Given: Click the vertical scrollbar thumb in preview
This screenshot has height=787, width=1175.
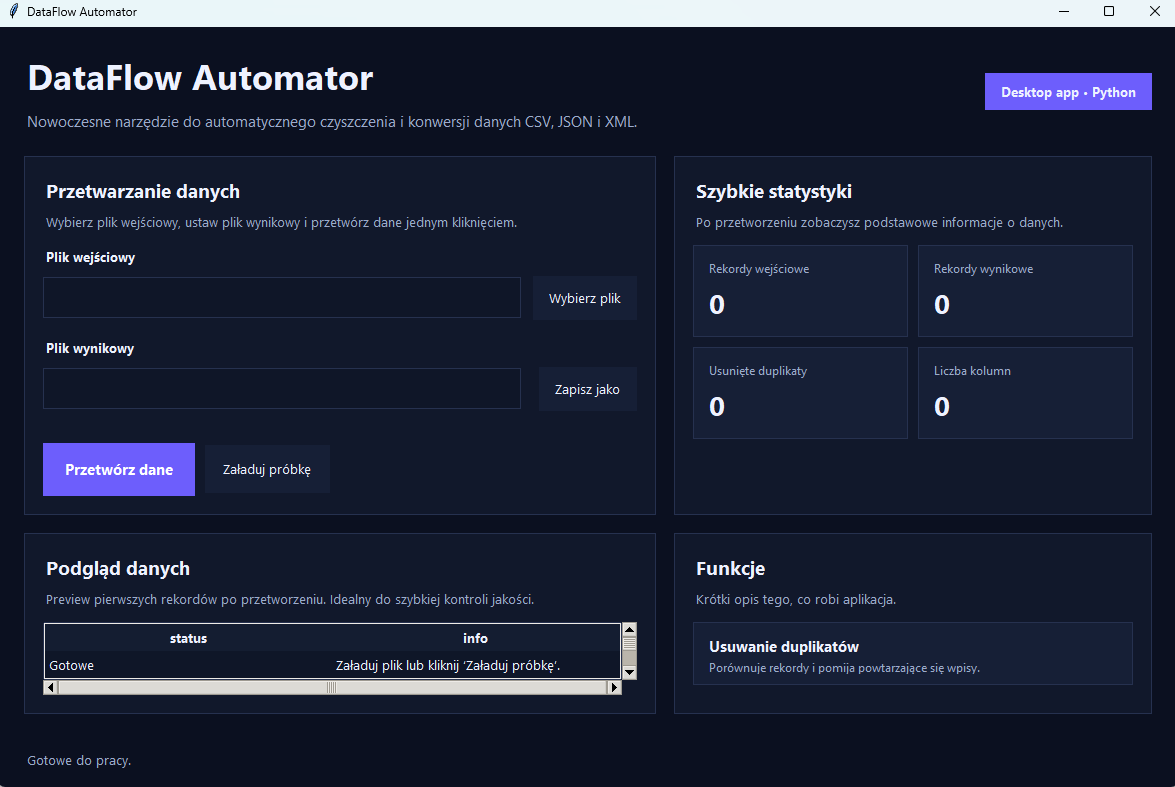Looking at the screenshot, I should (x=629, y=644).
